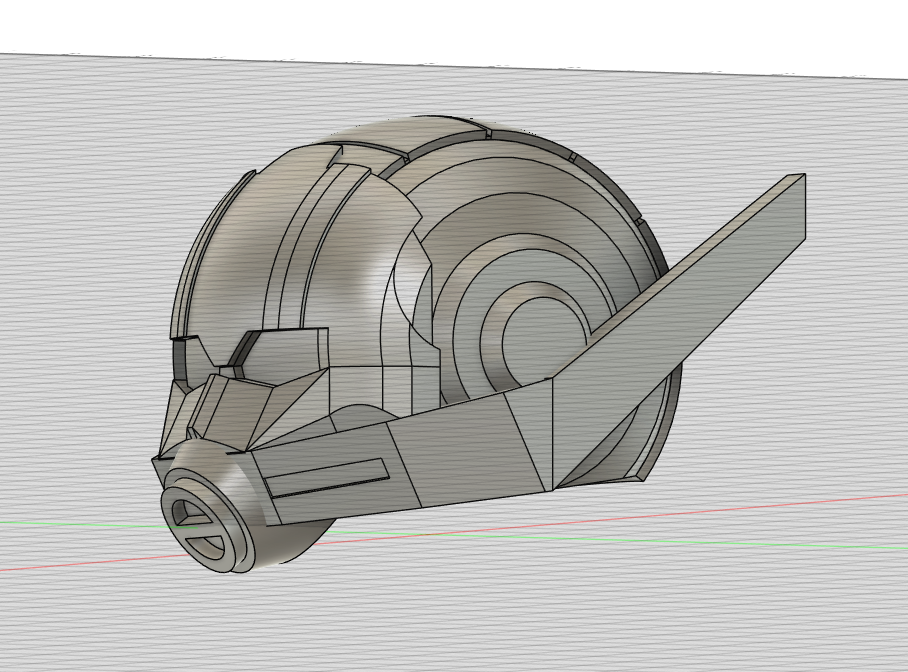Select the crossbar inside the respirator opening
The height and width of the screenshot is (672, 908).
[x=198, y=529]
